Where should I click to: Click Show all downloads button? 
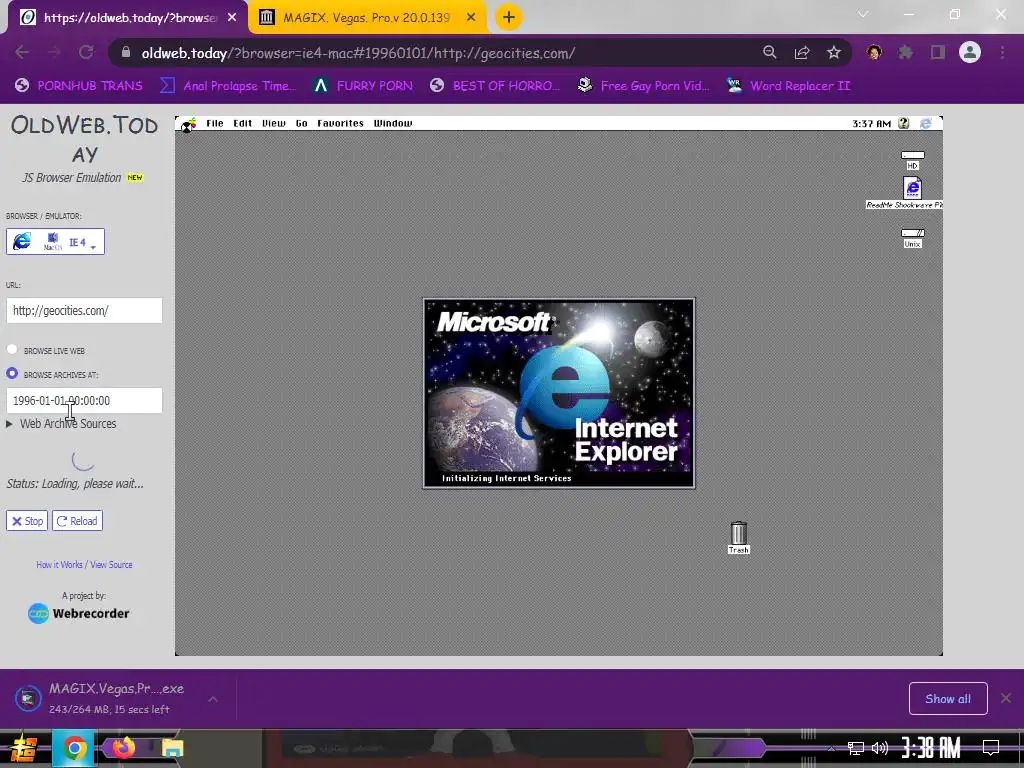[x=948, y=699]
